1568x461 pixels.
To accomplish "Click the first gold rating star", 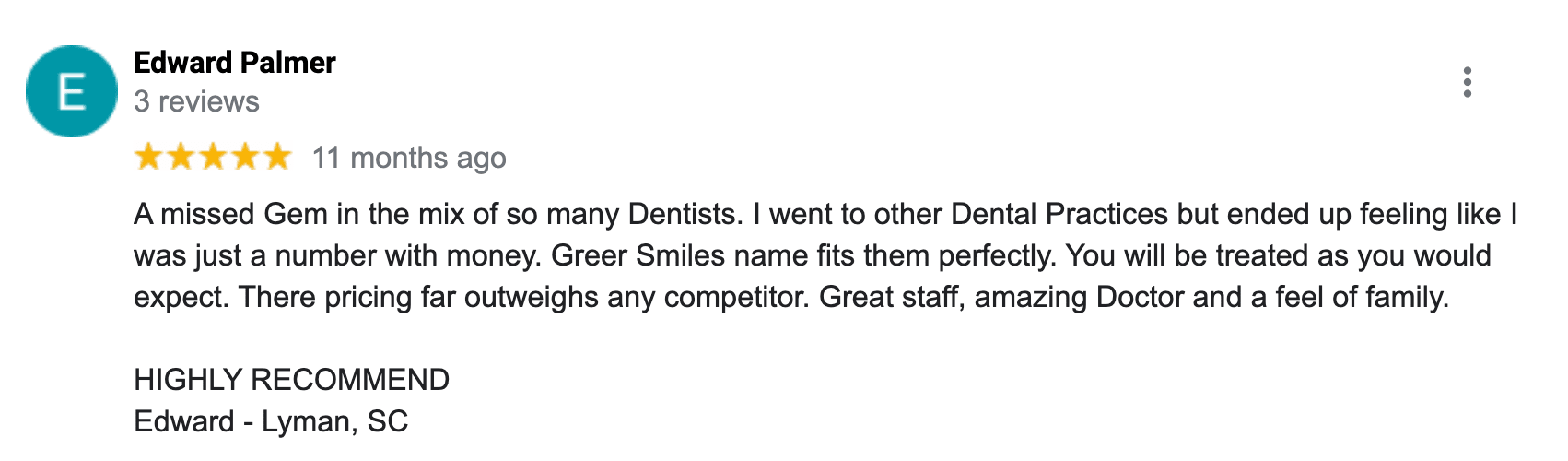I will pos(149,158).
